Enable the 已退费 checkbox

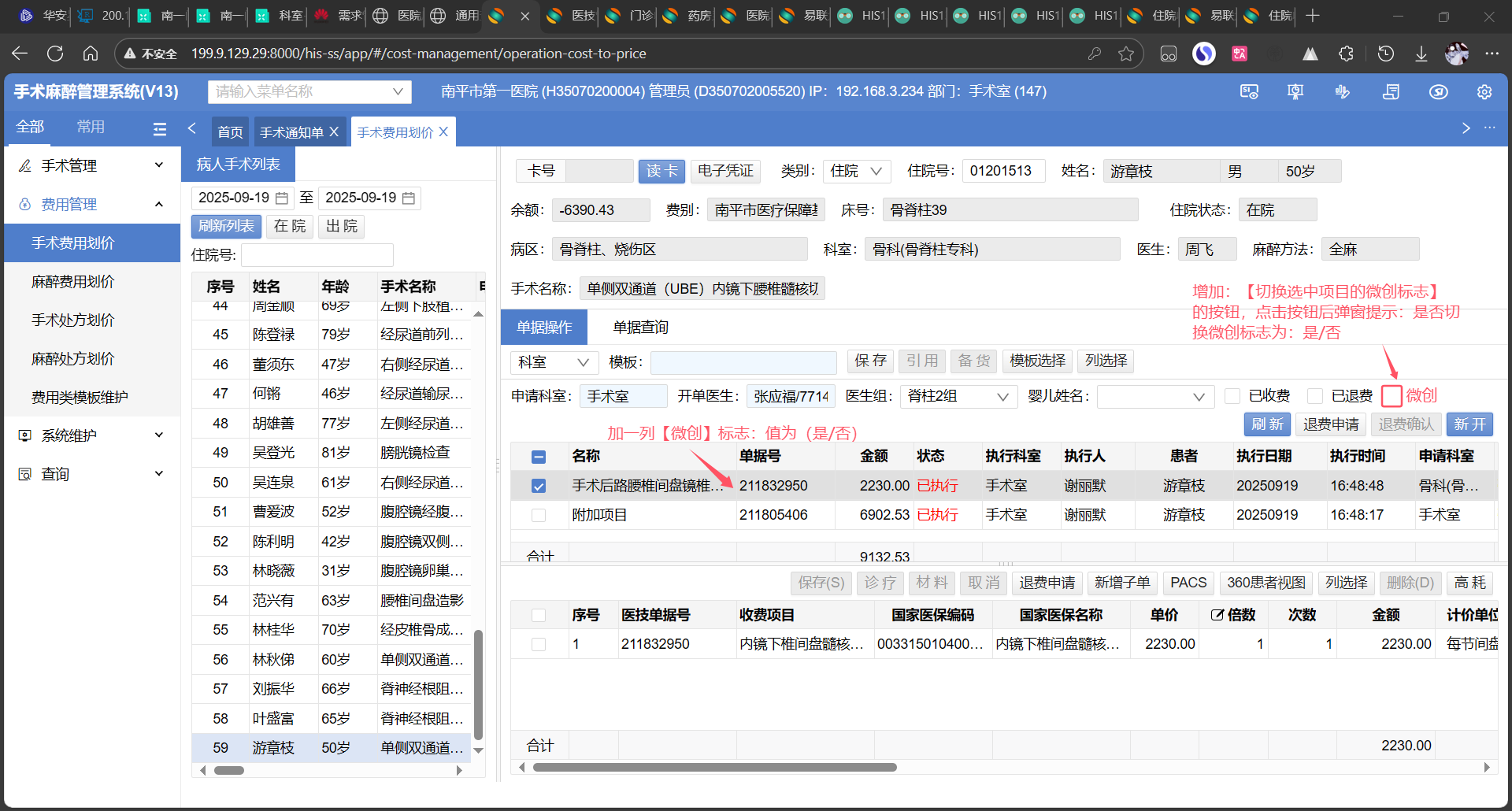(1314, 396)
